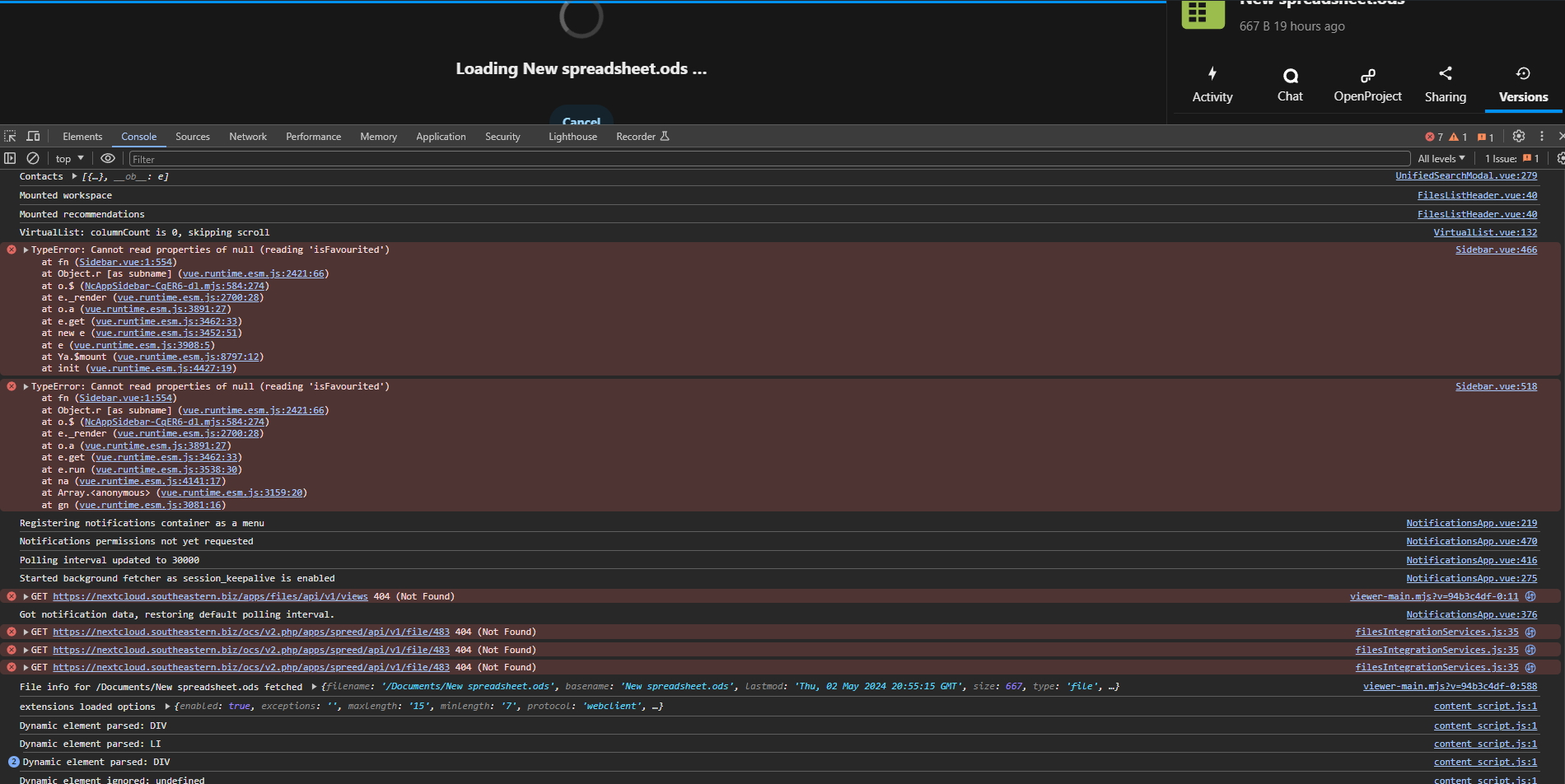Toggle the device toolbar icon
1565x784 pixels.
(x=33, y=136)
